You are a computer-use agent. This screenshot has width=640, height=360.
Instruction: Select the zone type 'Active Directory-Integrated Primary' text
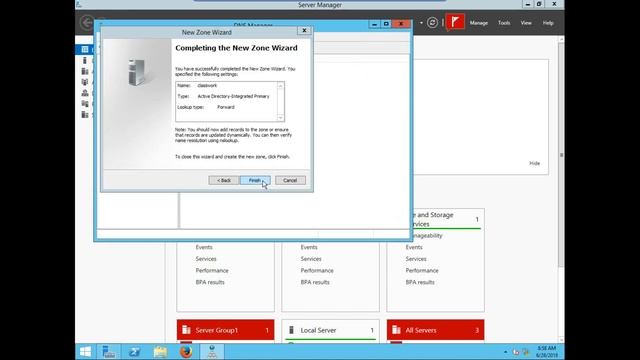point(233,96)
